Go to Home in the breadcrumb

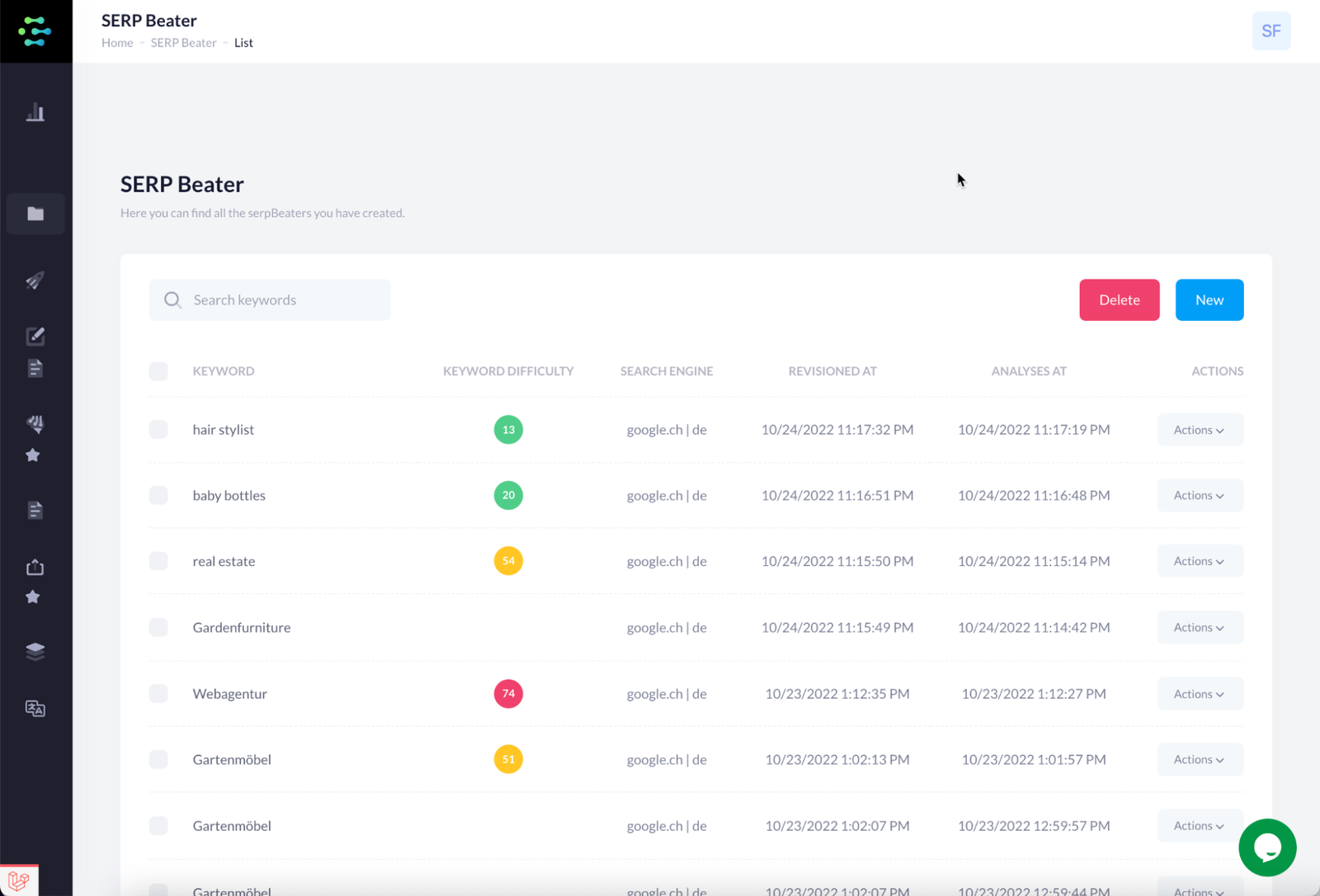pos(117,43)
